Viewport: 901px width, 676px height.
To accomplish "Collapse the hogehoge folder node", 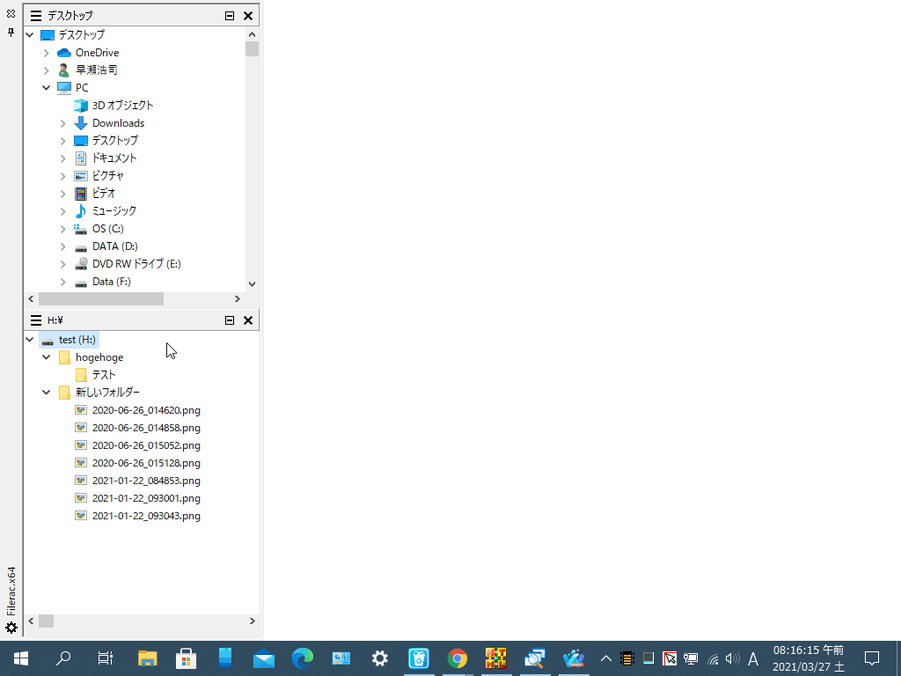I will pyautogui.click(x=47, y=357).
